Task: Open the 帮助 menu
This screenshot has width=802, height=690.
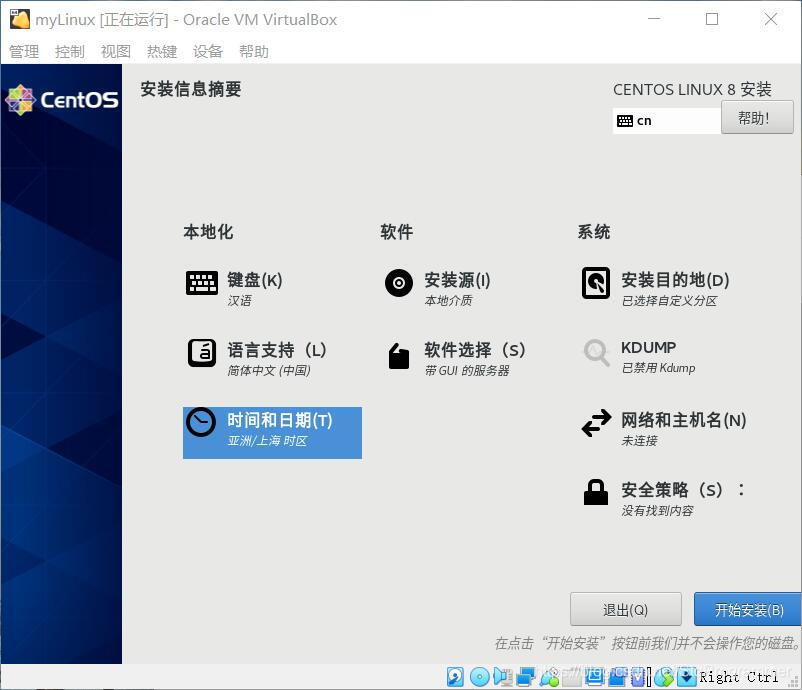Action: pos(254,51)
